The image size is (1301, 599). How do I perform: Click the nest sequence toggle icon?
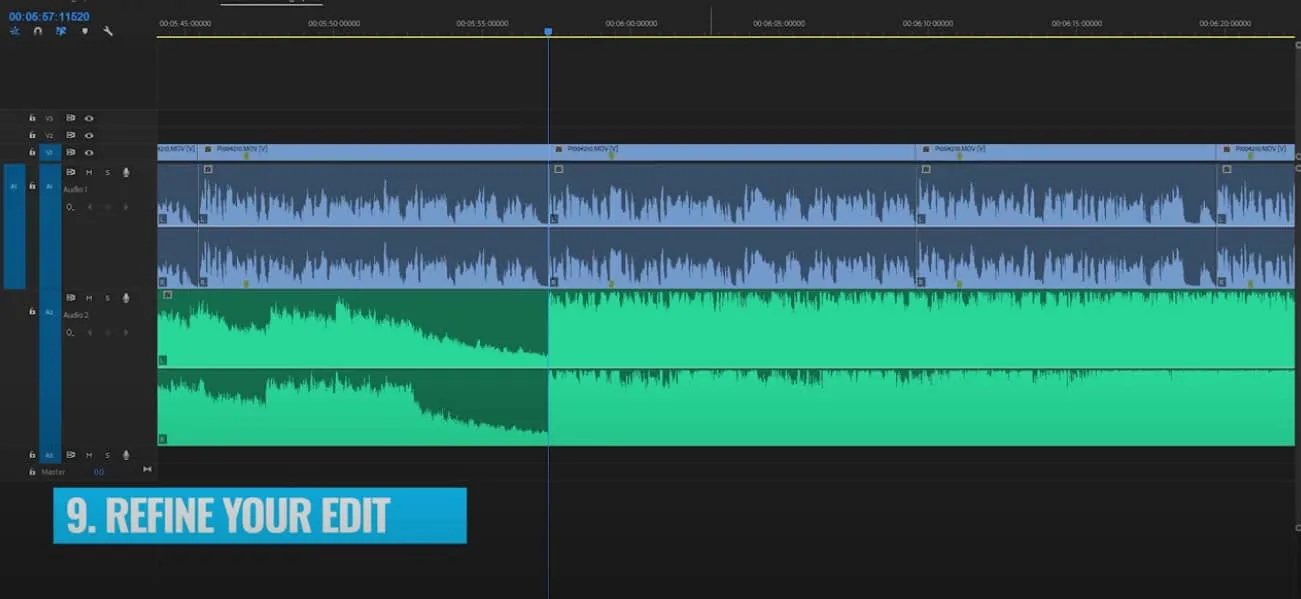(x=15, y=31)
